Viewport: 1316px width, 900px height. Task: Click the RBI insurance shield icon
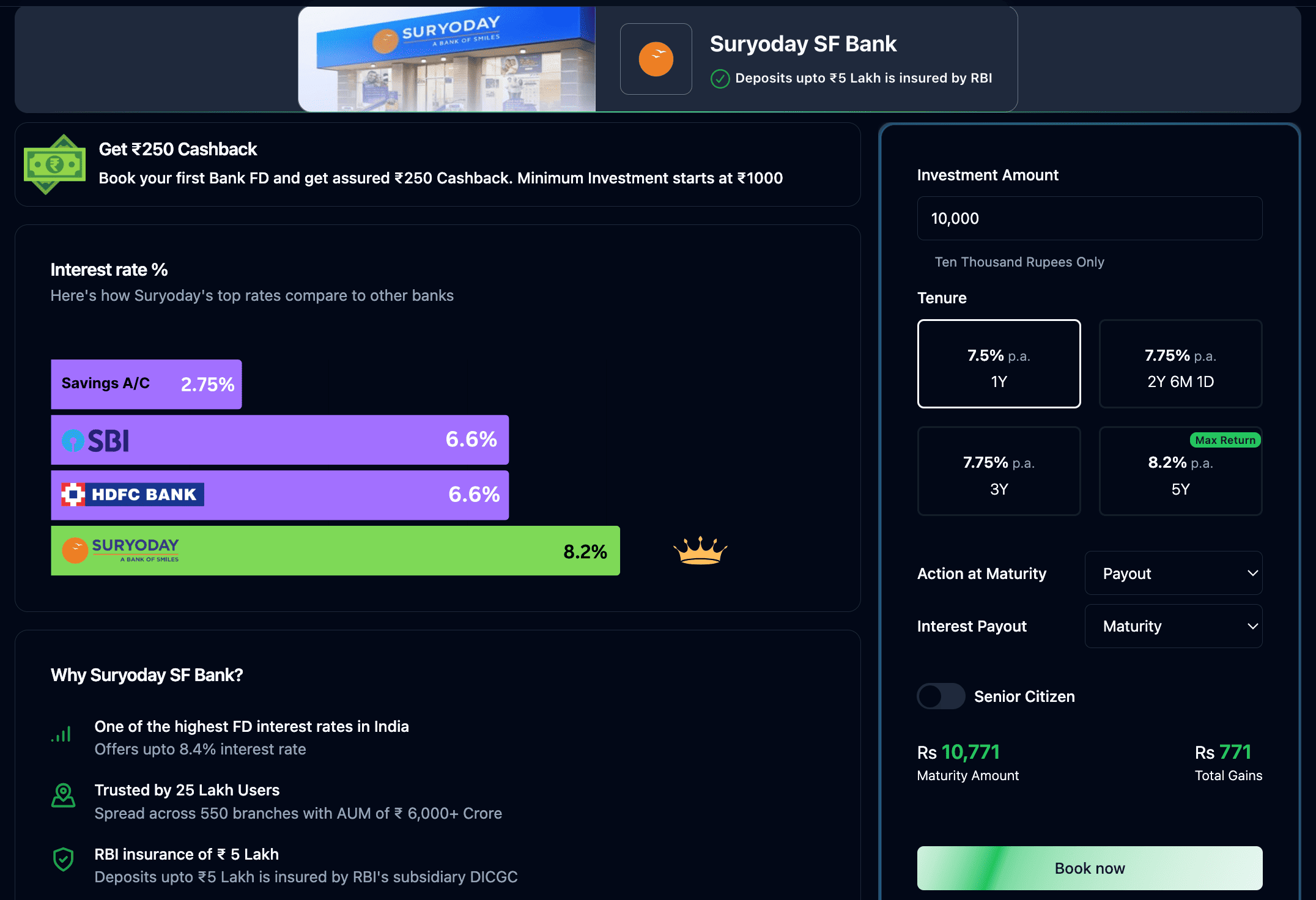coord(63,859)
